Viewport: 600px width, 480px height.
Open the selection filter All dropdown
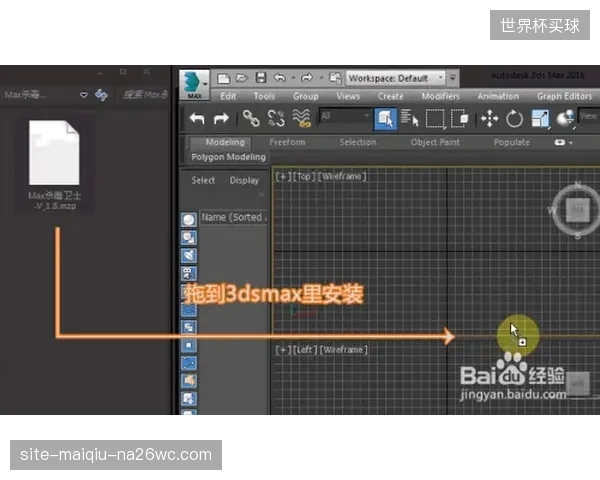(345, 116)
